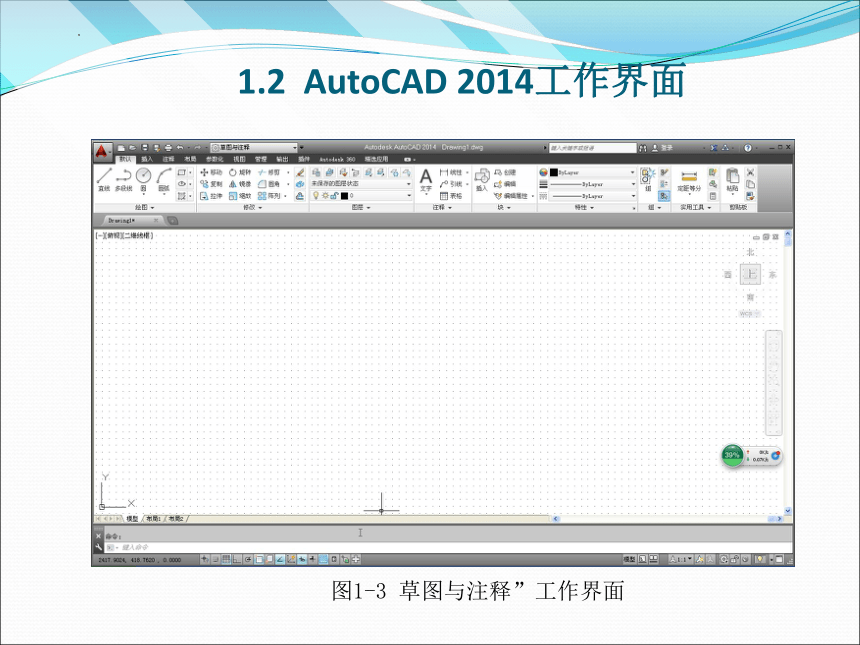Toggle Polar Tracking in the status bar
Screen dimensions: 860x645
(248, 559)
